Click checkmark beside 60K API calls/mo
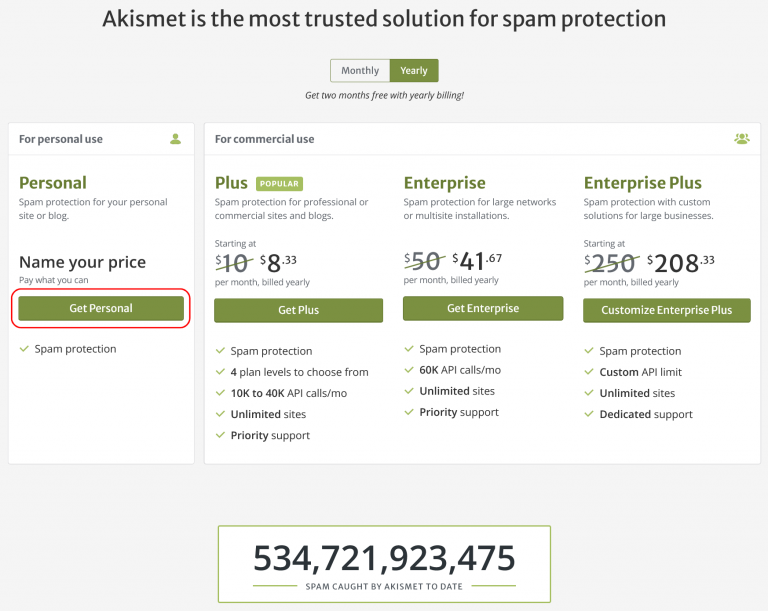 tap(409, 370)
